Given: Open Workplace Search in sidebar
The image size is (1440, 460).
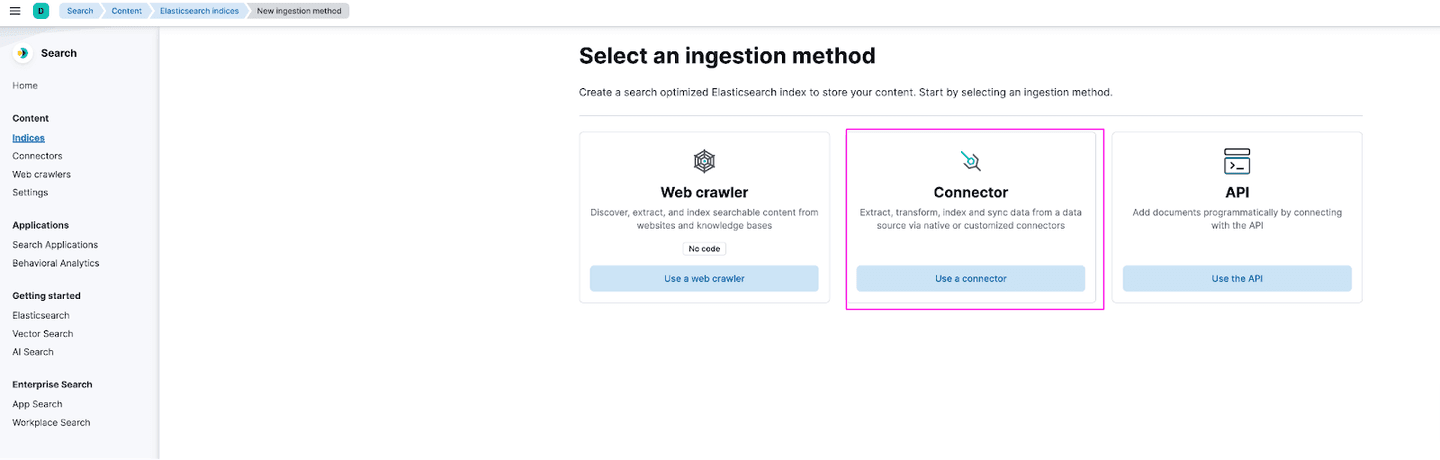Looking at the screenshot, I should pos(51,423).
